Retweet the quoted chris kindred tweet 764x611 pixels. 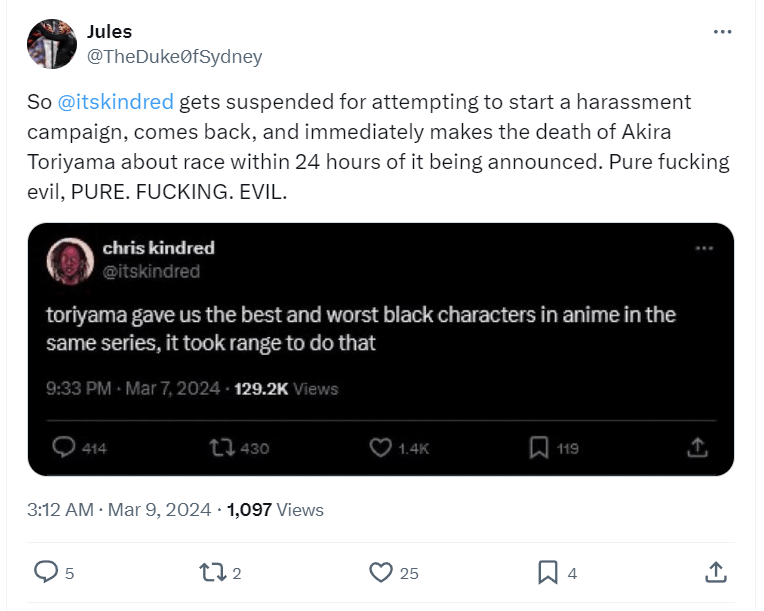217,447
